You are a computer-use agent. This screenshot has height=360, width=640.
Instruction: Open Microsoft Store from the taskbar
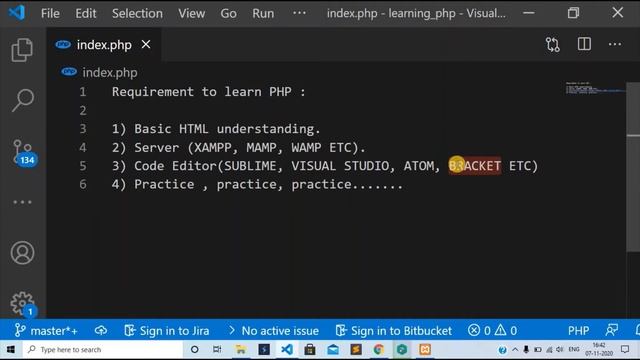point(310,349)
